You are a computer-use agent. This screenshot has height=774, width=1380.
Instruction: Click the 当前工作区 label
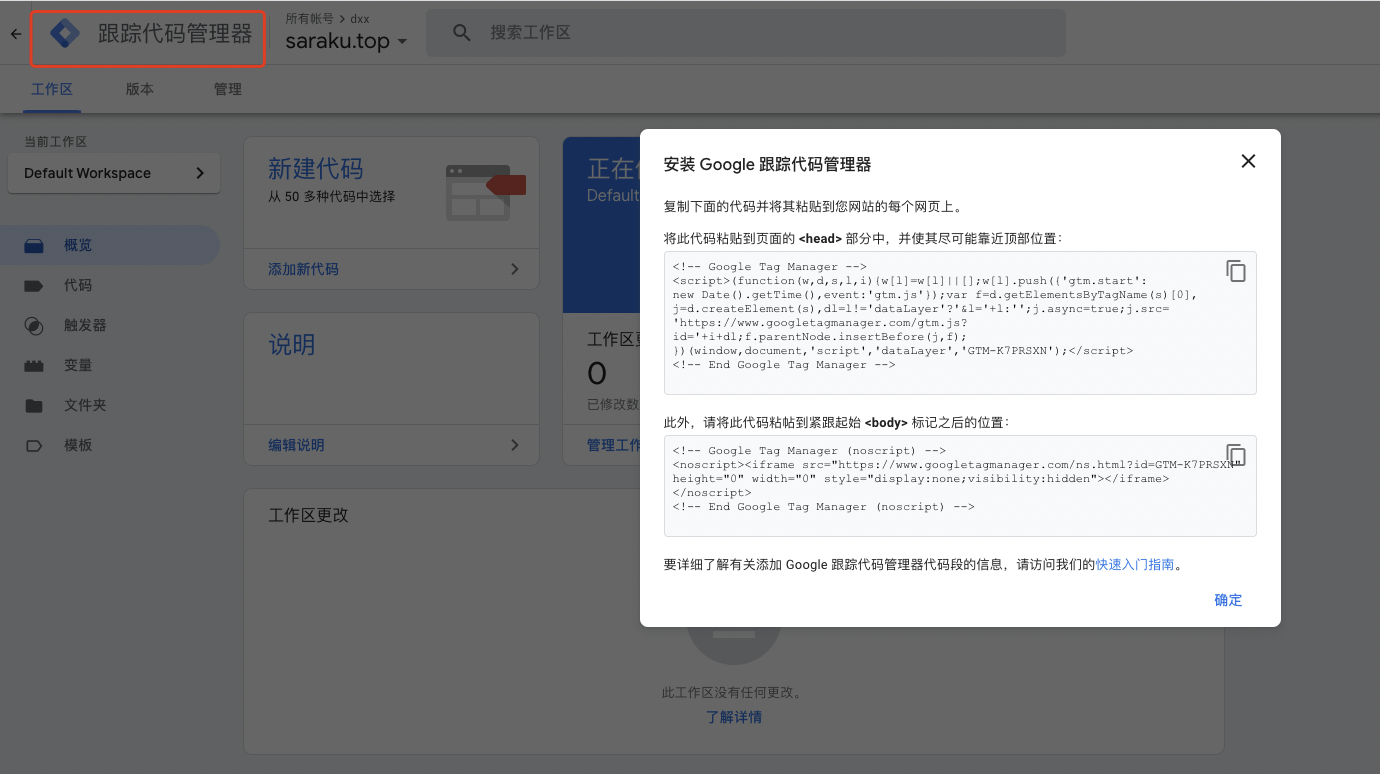[56, 142]
